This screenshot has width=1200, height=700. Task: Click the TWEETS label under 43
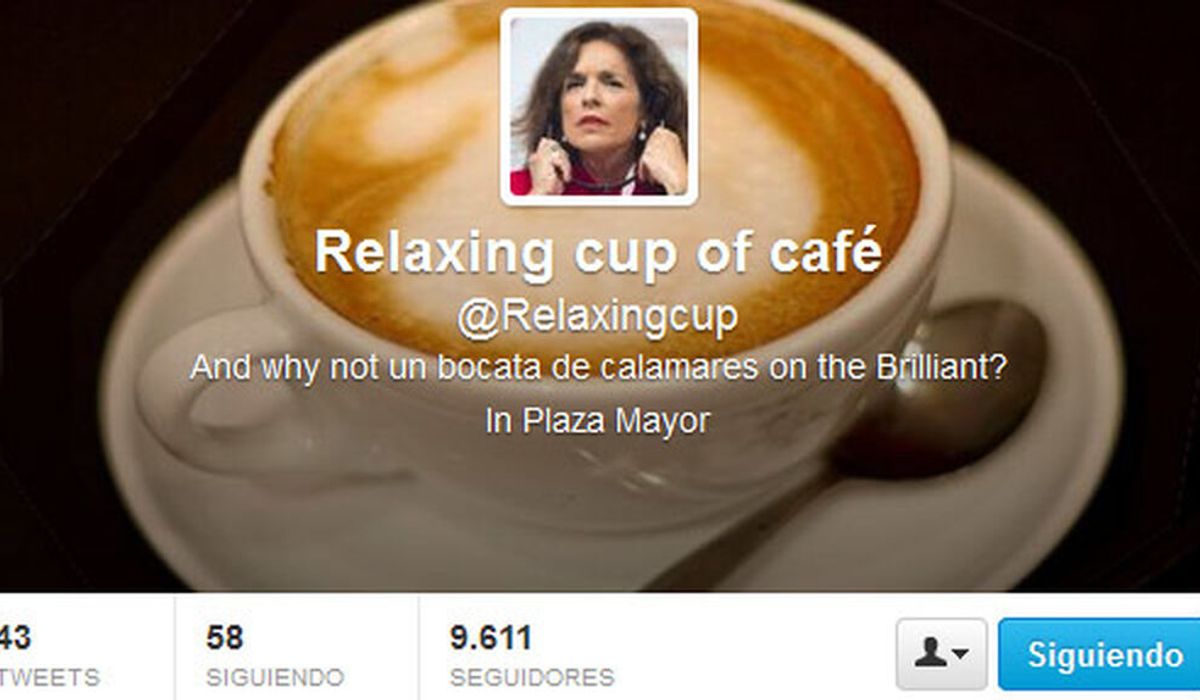click(49, 676)
